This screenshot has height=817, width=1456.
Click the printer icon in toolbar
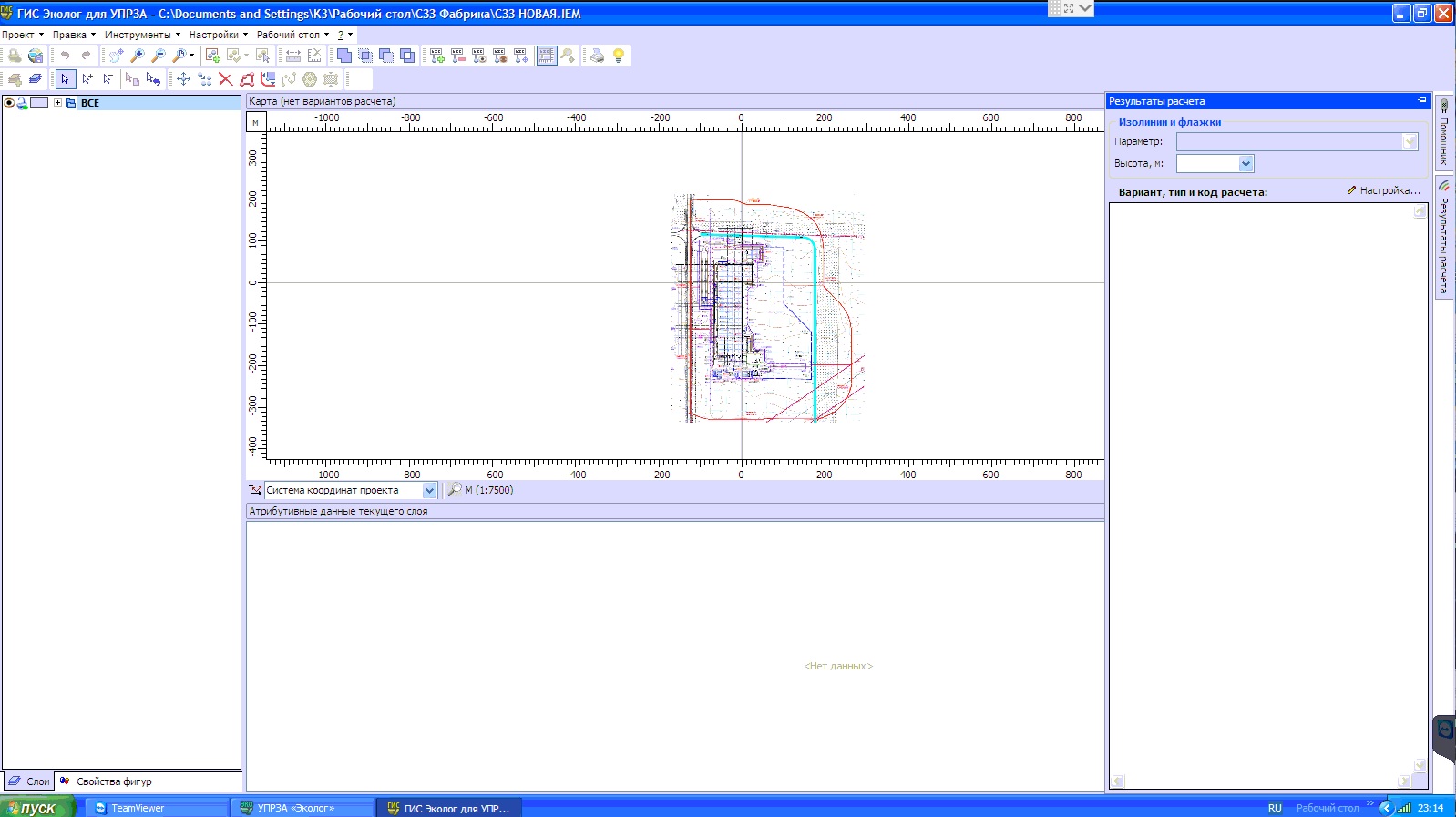click(597, 56)
